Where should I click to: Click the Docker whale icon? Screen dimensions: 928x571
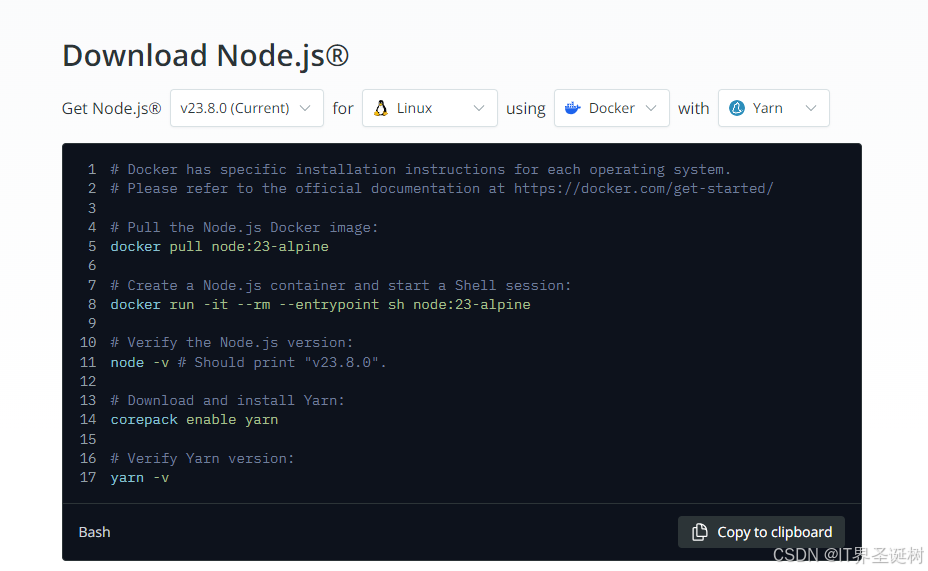pos(572,108)
